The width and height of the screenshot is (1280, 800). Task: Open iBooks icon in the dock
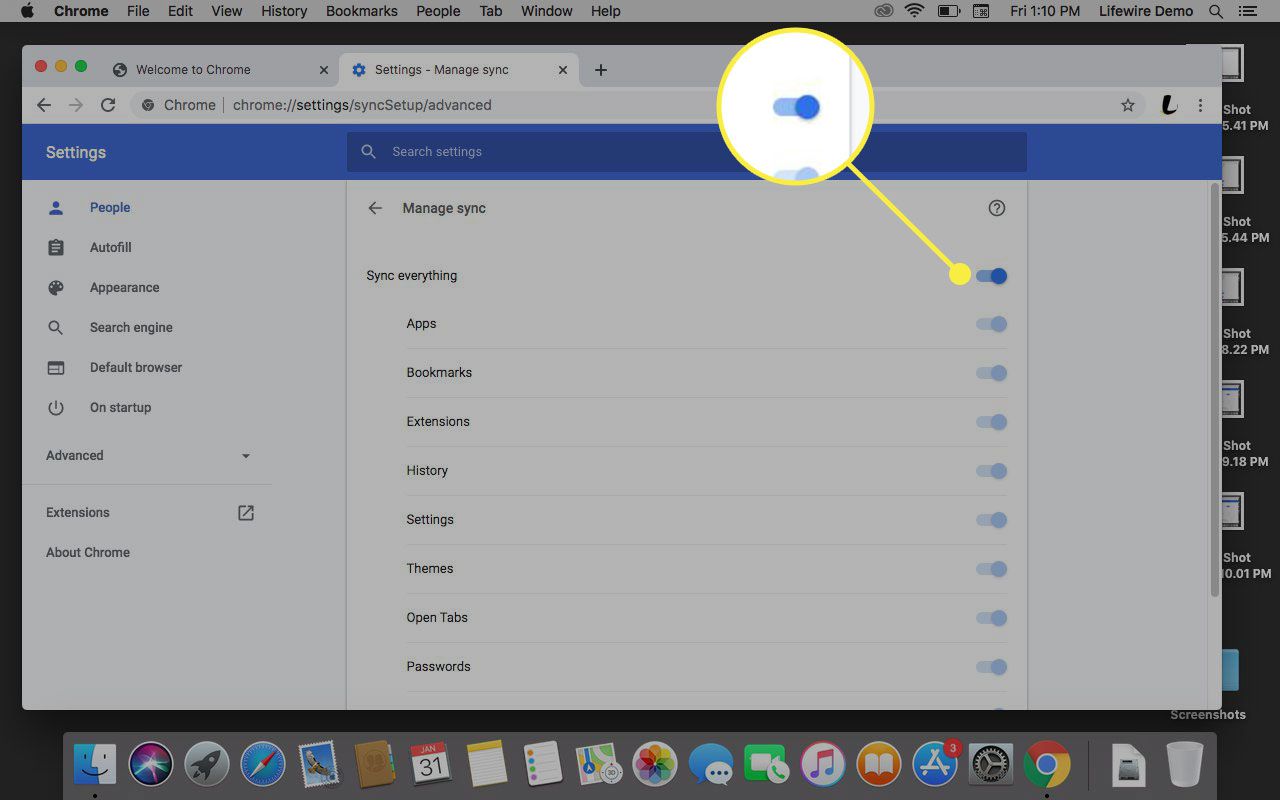(x=879, y=766)
